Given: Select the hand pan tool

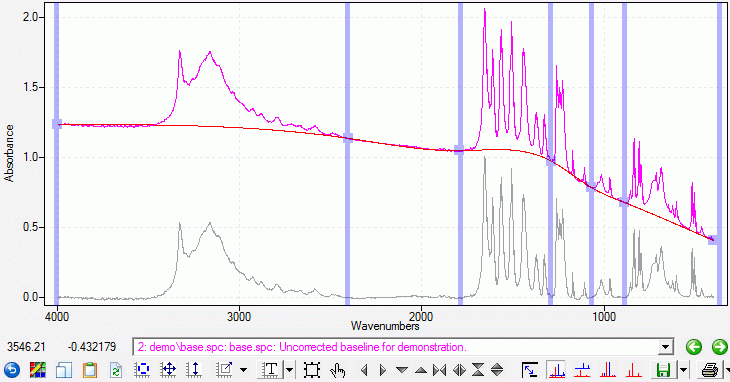Looking at the screenshot, I should tap(338, 370).
